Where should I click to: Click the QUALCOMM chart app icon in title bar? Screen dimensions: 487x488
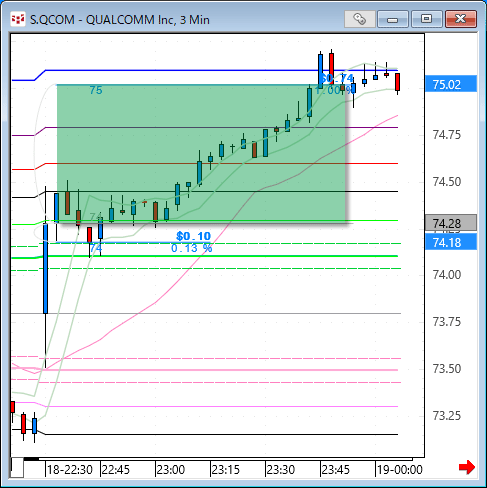17,19
